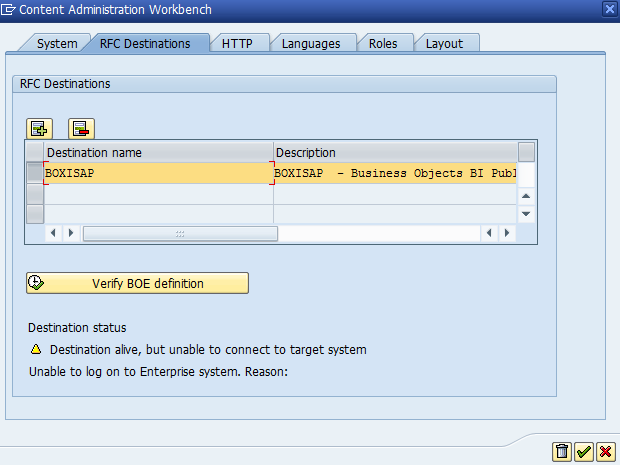The width and height of the screenshot is (620, 465).
Task: Click the table settings corner button
Action: [x=526, y=152]
